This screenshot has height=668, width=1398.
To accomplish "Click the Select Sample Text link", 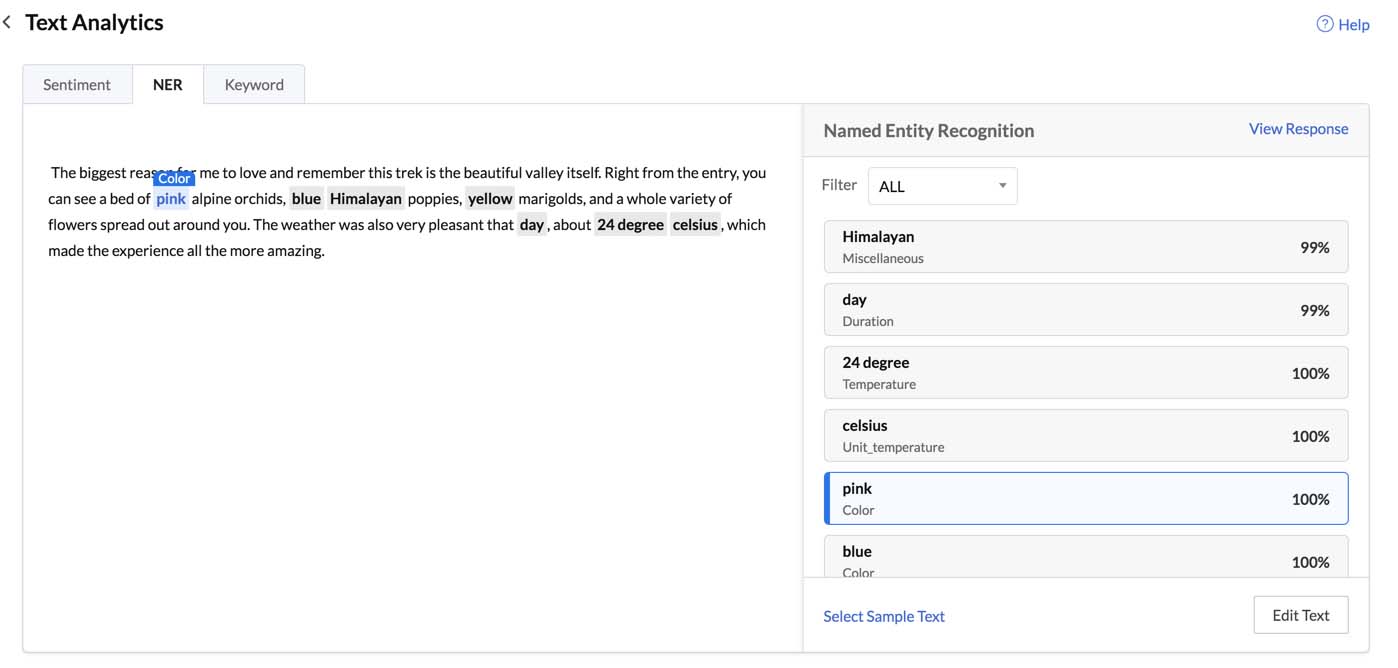I will 884,616.
